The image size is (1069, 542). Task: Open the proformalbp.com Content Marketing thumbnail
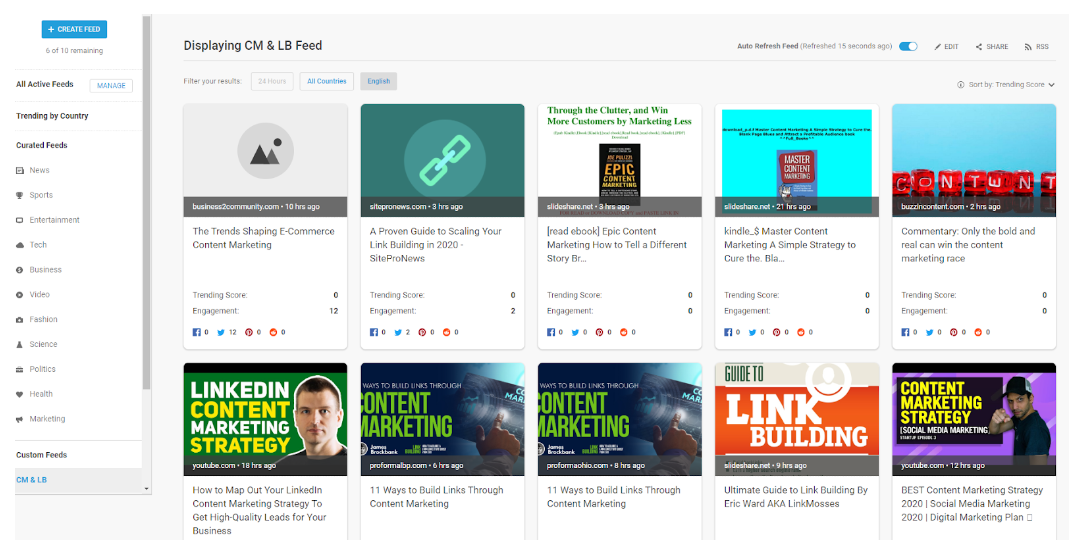[442, 419]
